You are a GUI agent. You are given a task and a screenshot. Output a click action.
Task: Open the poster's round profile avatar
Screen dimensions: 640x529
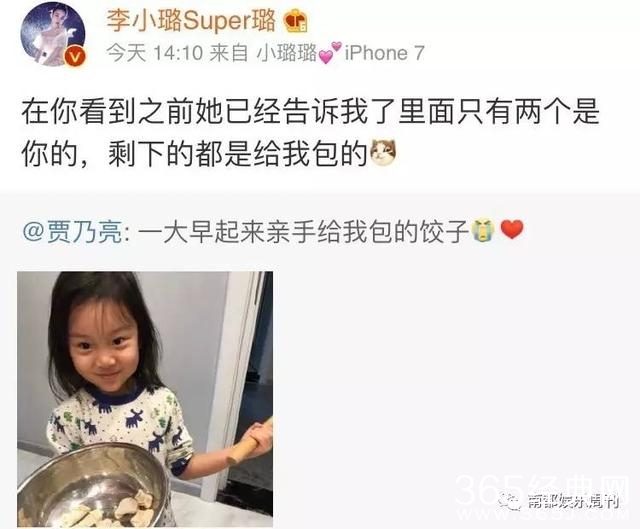[x=53, y=34]
